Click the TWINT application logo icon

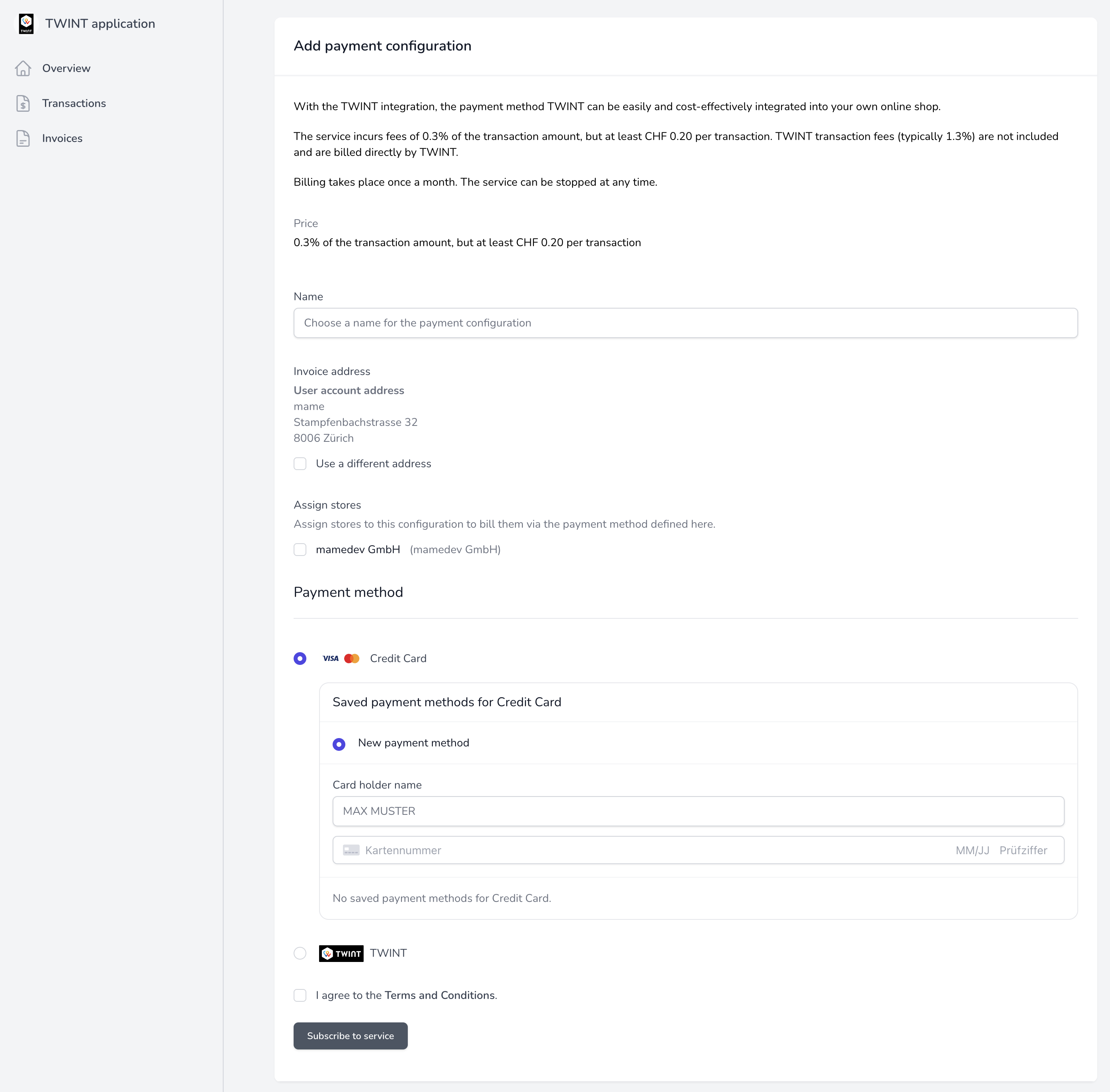tap(26, 23)
